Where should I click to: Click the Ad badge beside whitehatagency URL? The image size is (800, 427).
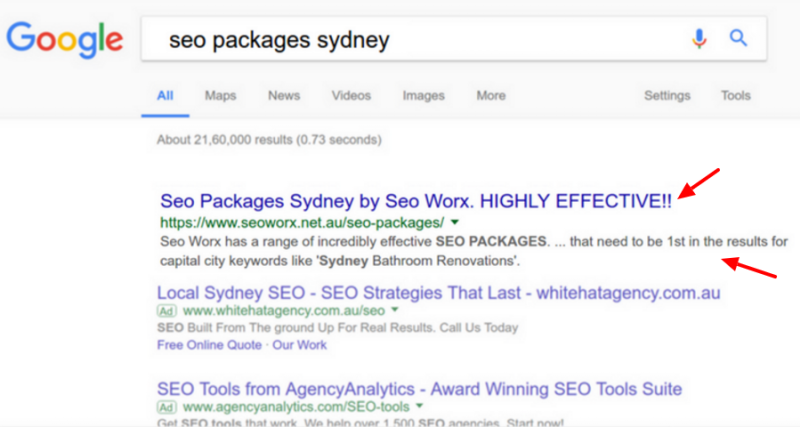[x=167, y=312]
